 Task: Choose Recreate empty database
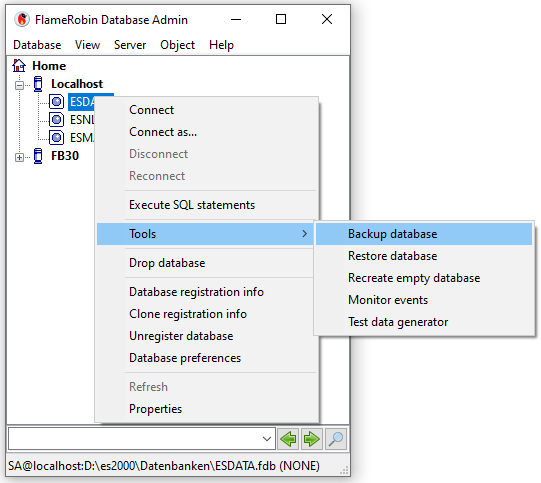click(424, 278)
